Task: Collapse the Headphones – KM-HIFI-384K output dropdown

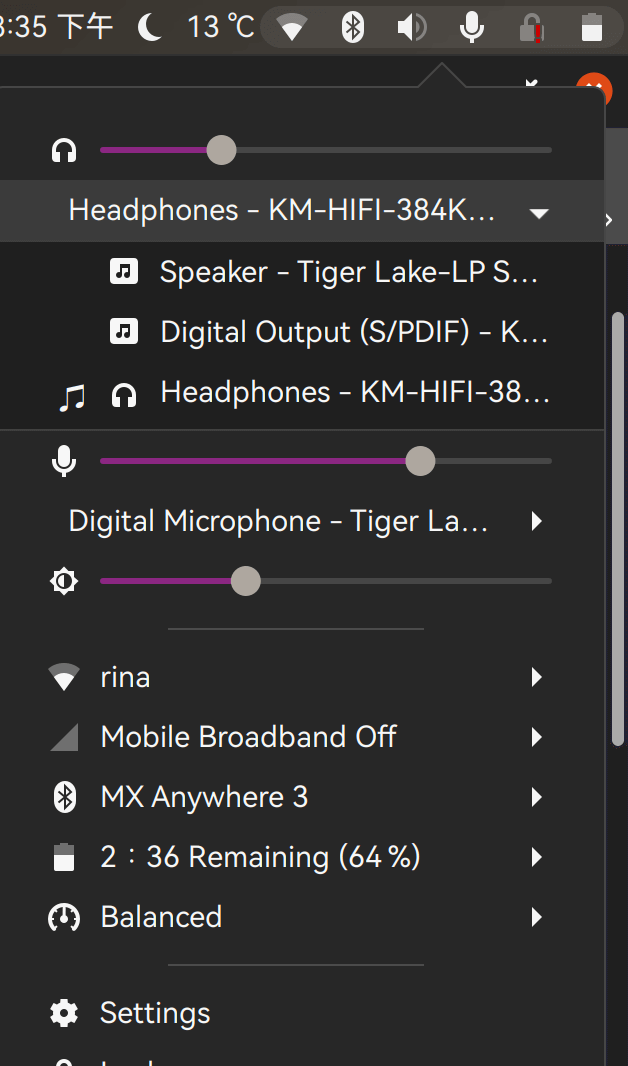Action: [538, 212]
